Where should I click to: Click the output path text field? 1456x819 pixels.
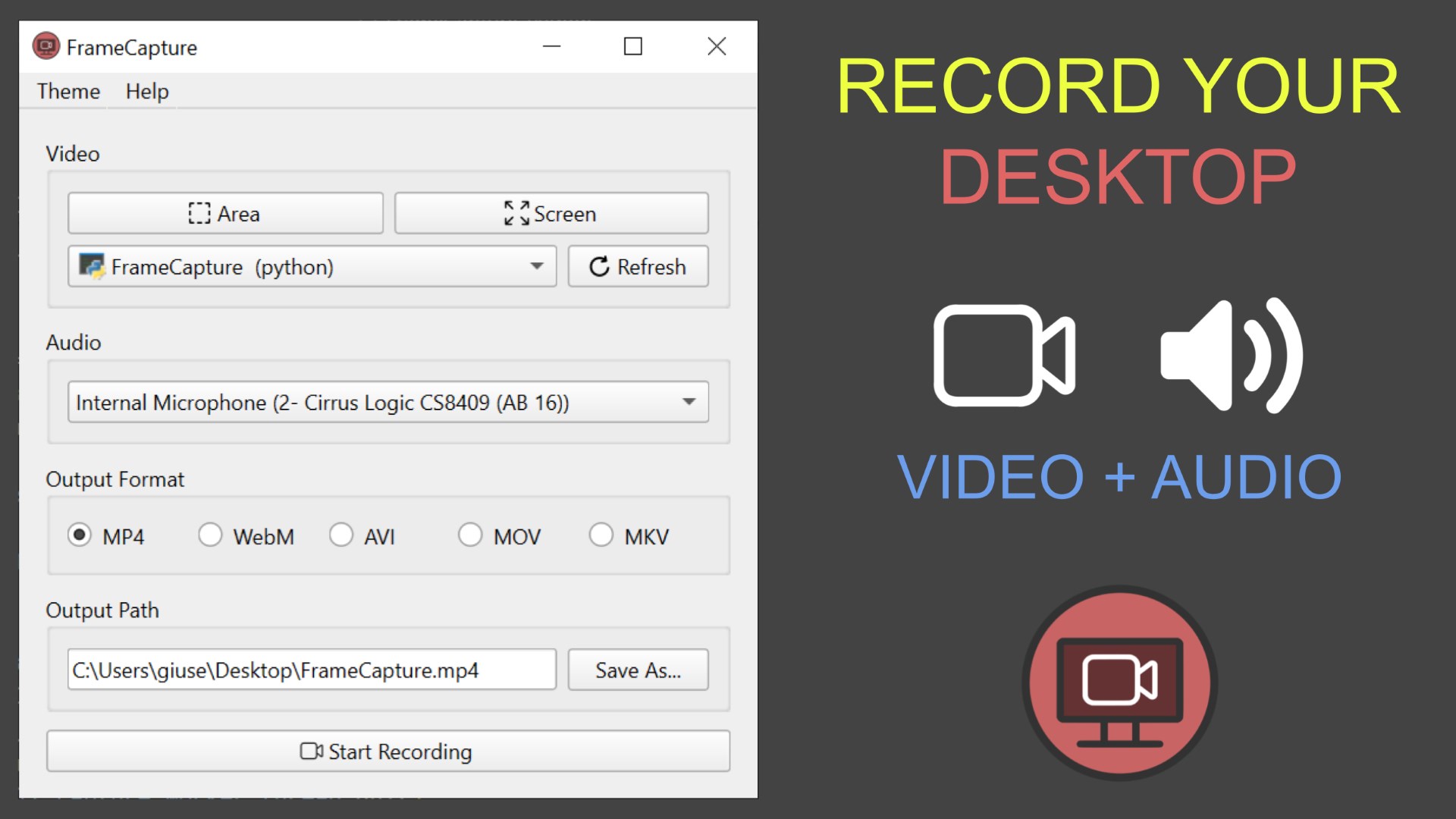[311, 670]
